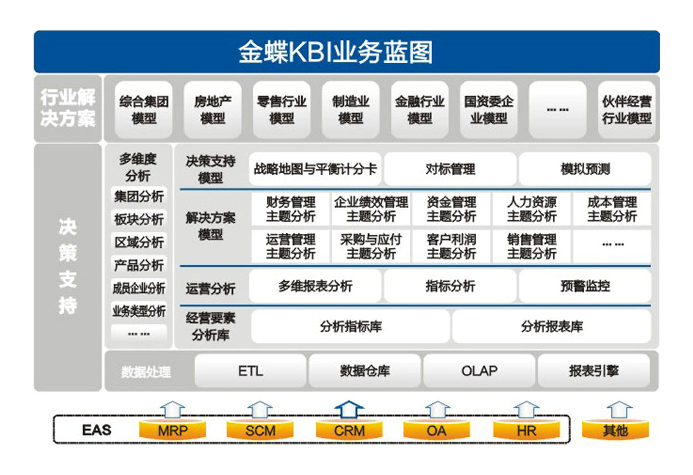Image resolution: width=693 pixels, height=475 pixels.
Task: Click the ETL data processing box
Action: tap(251, 371)
